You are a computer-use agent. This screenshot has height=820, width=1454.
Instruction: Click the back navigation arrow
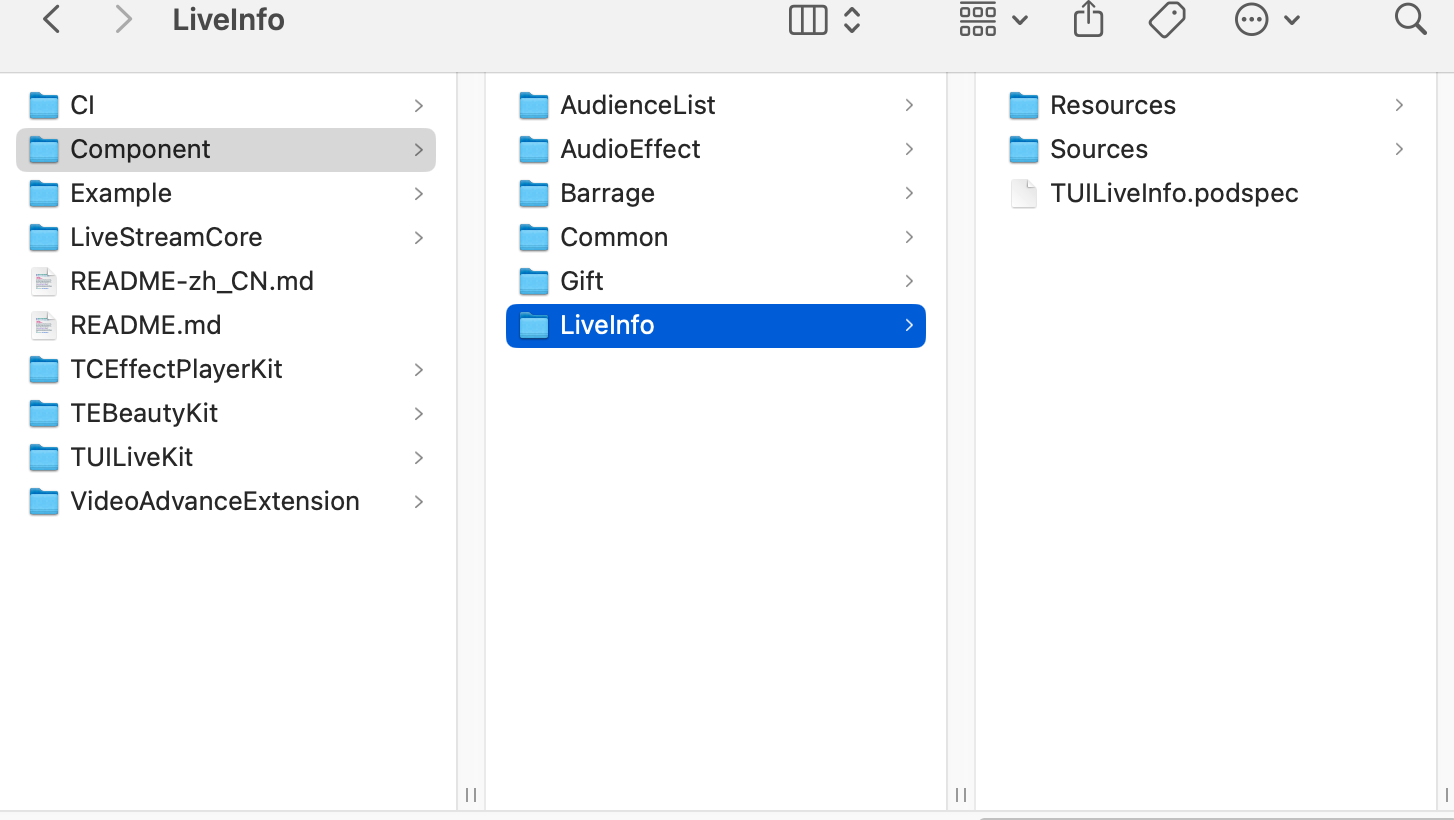pos(52,19)
